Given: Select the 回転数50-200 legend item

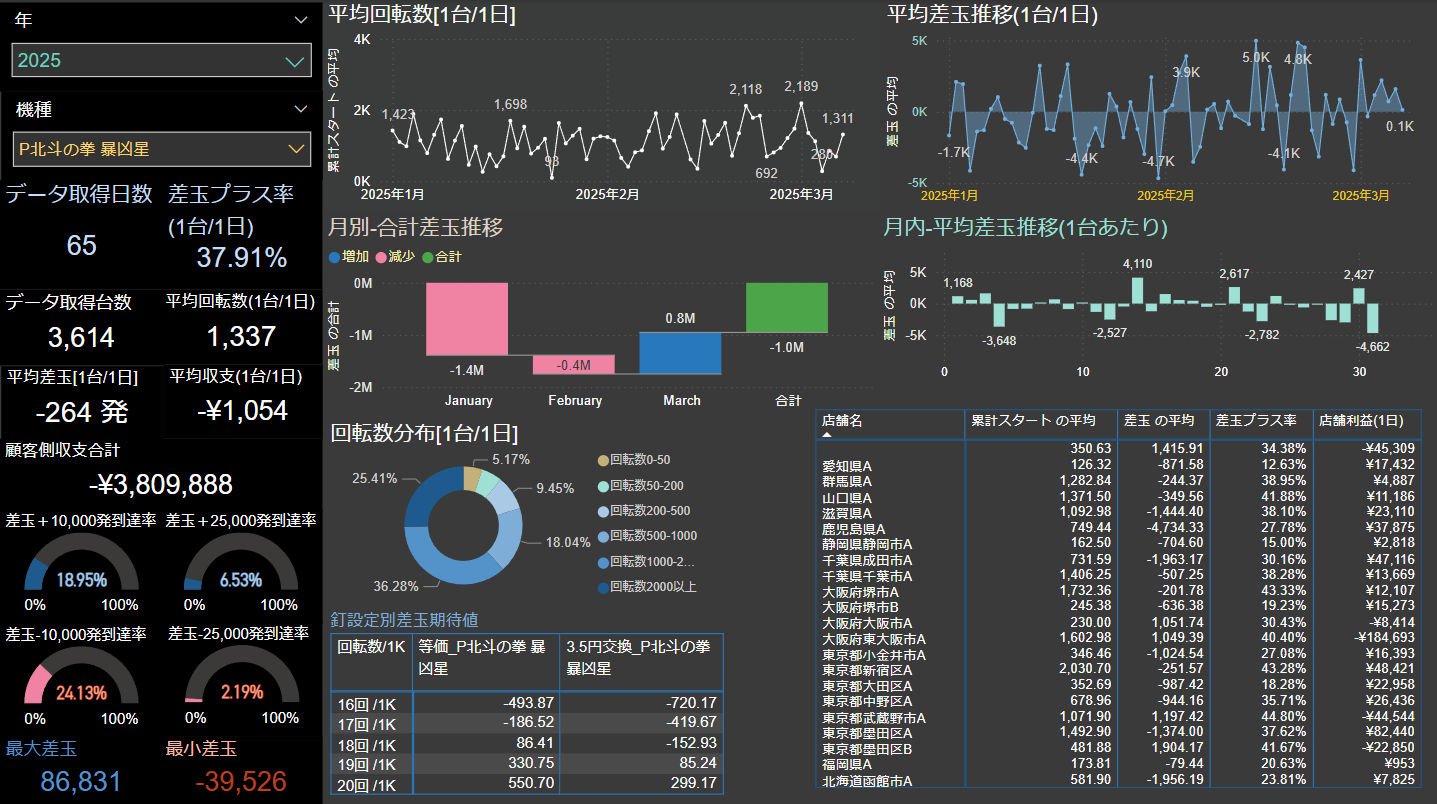Looking at the screenshot, I should 602,485.
